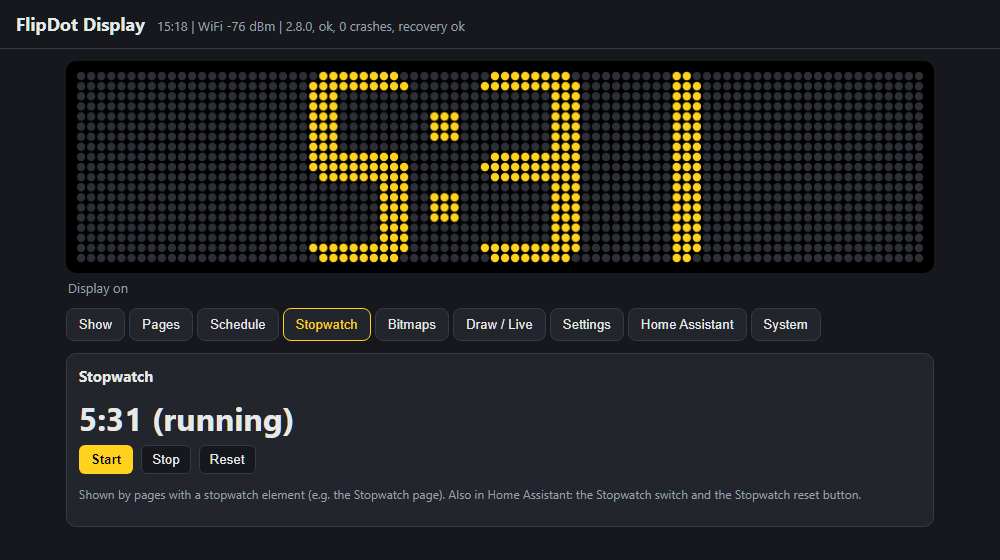Screen dimensions: 1000x560
Task: Click the 'Display on' status text
Action: click(98, 288)
